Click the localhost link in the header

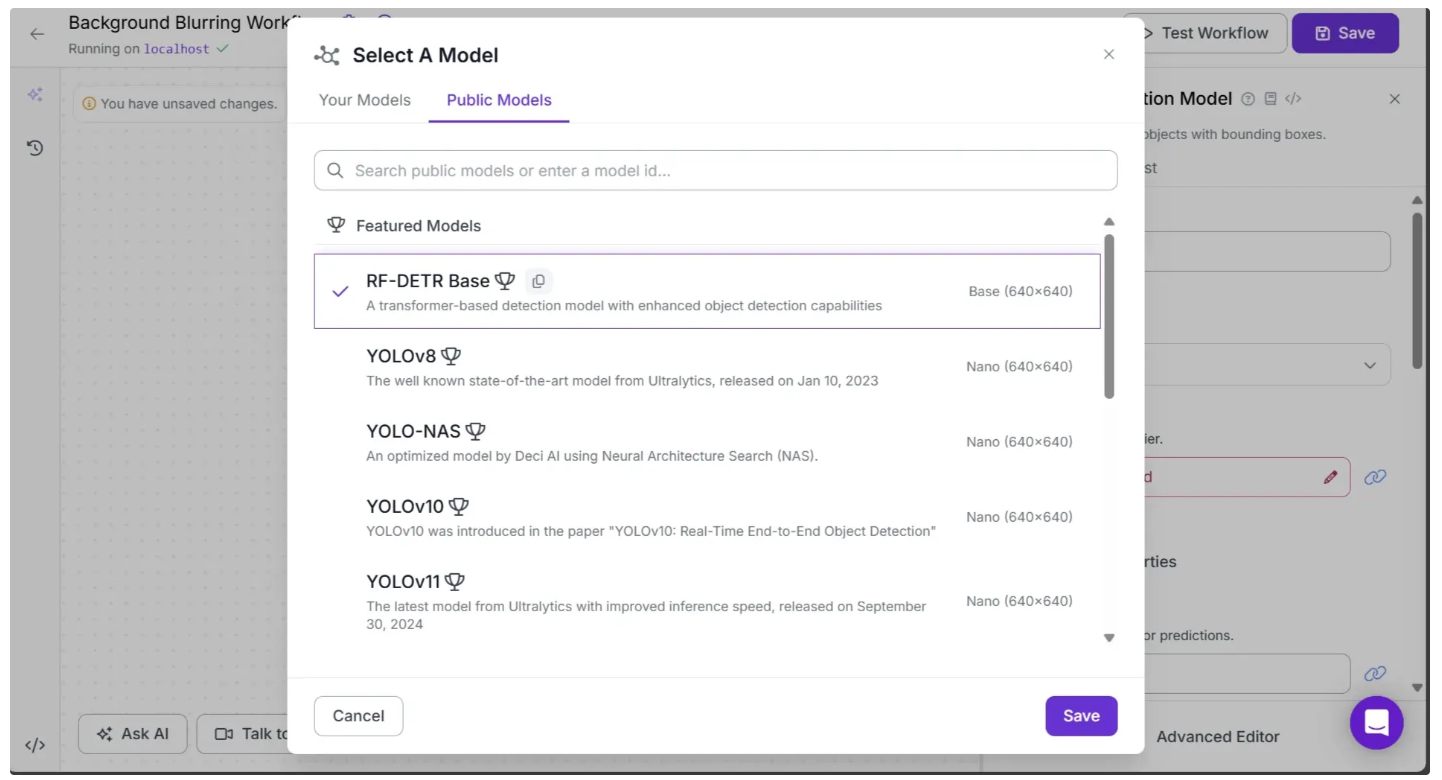177,48
